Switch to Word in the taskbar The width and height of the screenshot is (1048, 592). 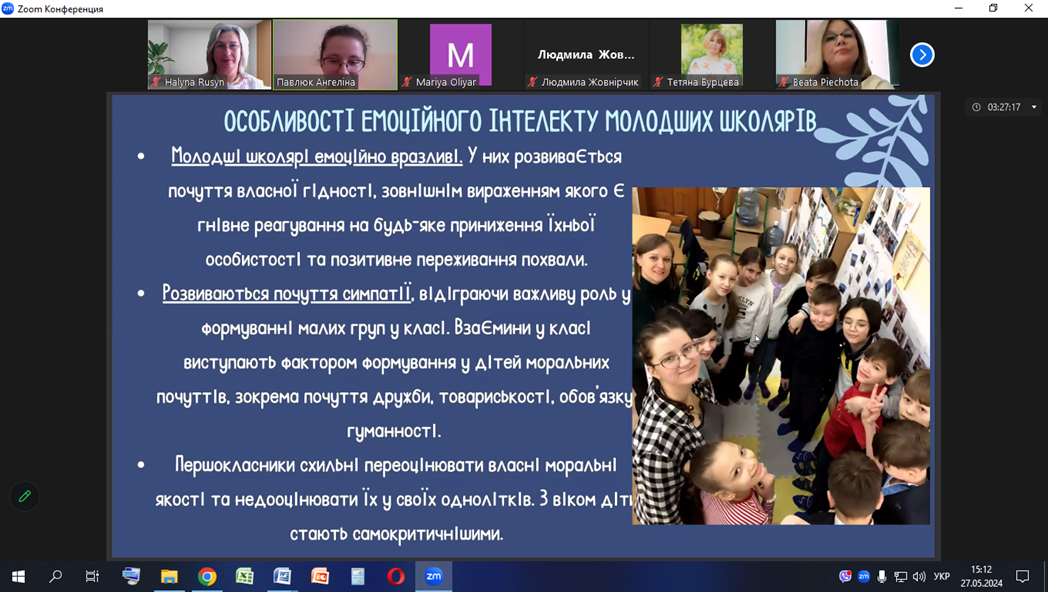pos(282,576)
